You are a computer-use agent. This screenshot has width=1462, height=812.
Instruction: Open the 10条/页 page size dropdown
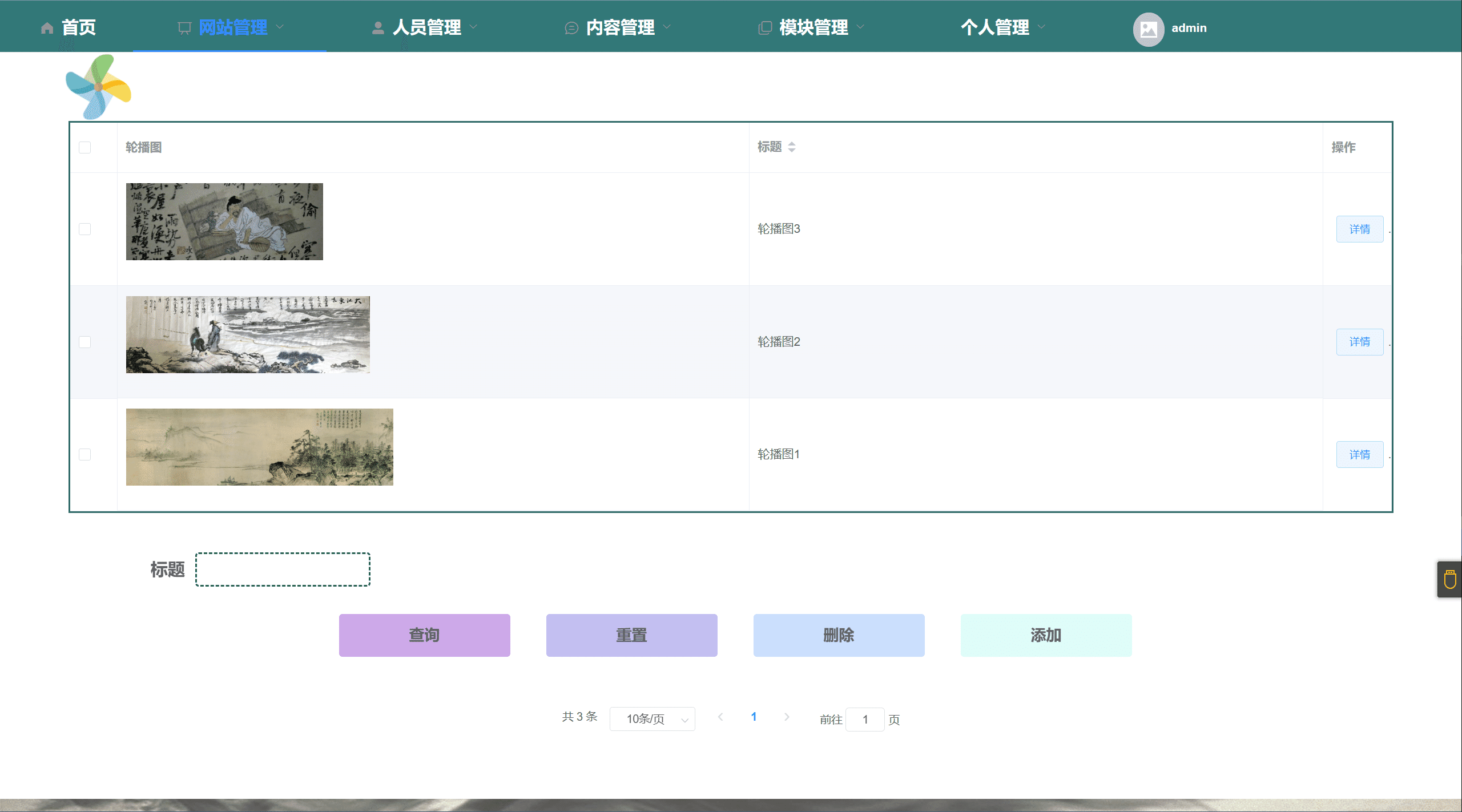pyautogui.click(x=652, y=719)
